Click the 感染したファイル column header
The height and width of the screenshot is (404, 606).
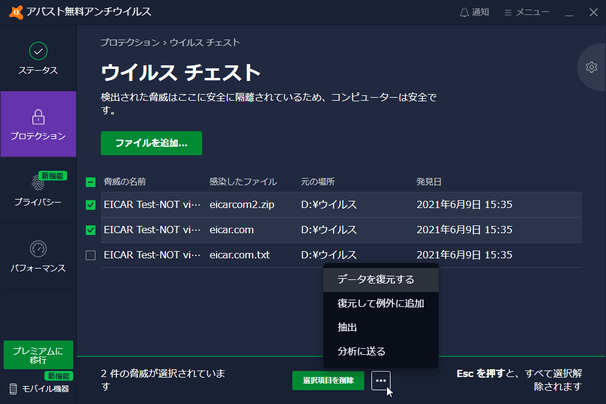[243, 182]
